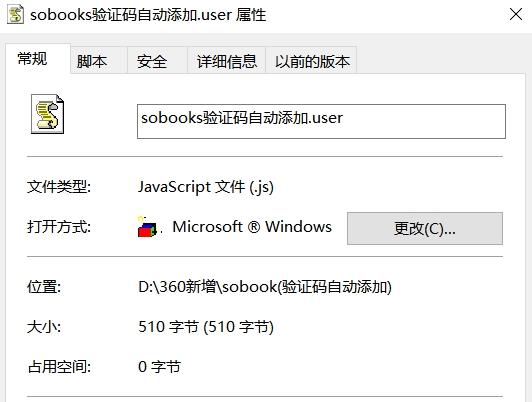This screenshot has height=402, width=532.
Task: Click the file name text field
Action: pos(321,121)
